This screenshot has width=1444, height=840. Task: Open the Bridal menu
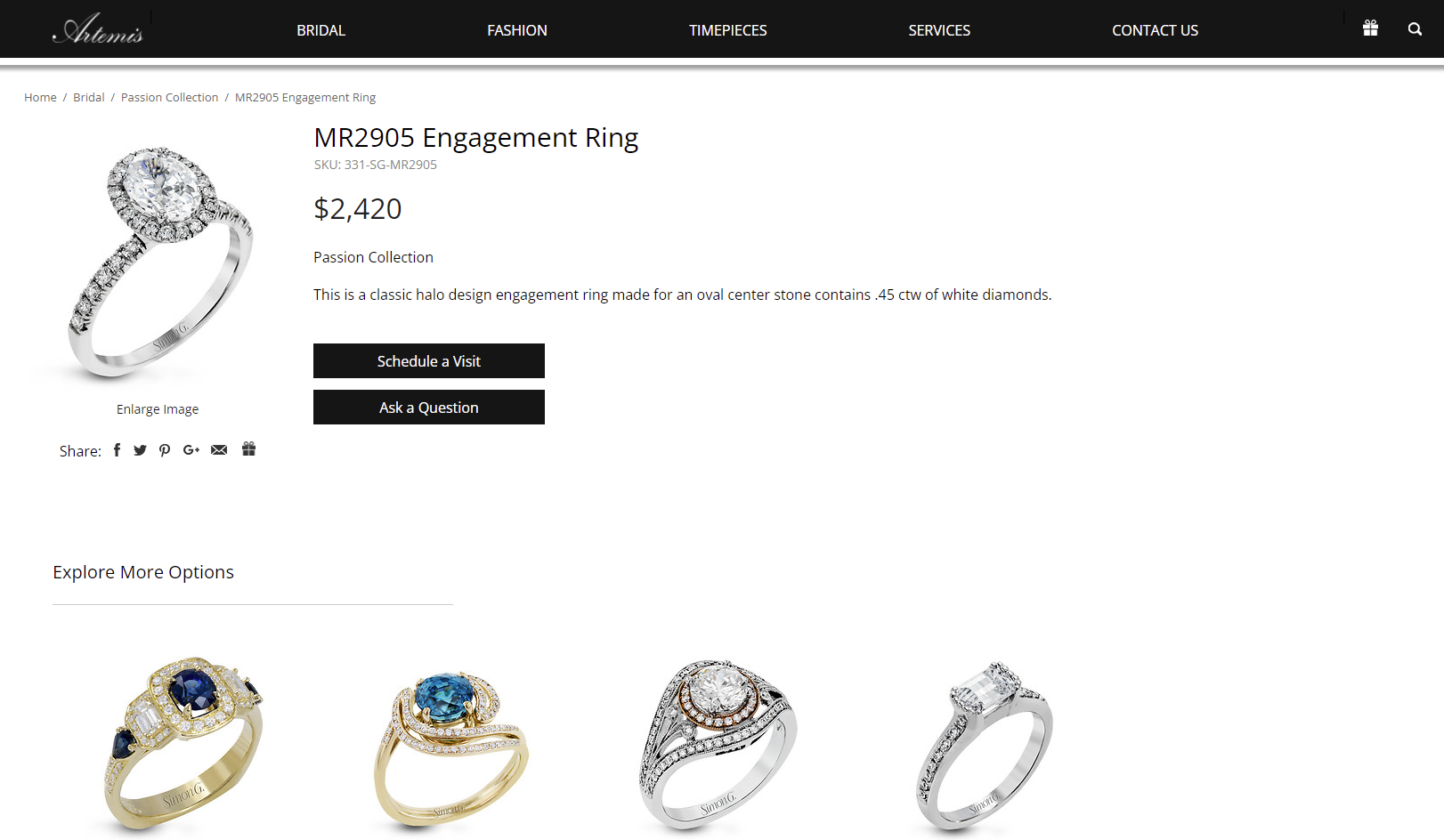tap(320, 30)
